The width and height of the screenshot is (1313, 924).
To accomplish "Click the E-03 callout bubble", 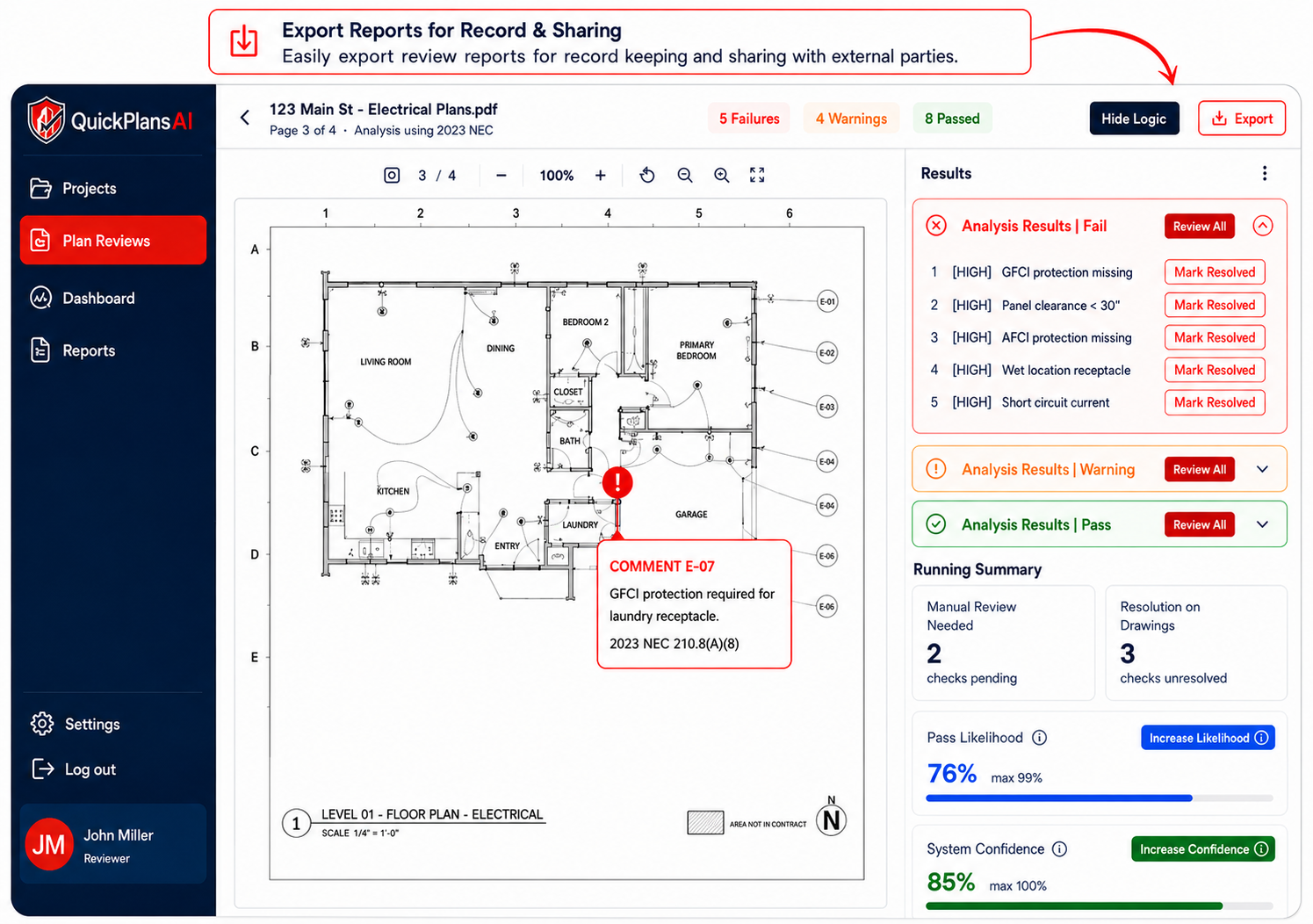I will click(x=827, y=407).
